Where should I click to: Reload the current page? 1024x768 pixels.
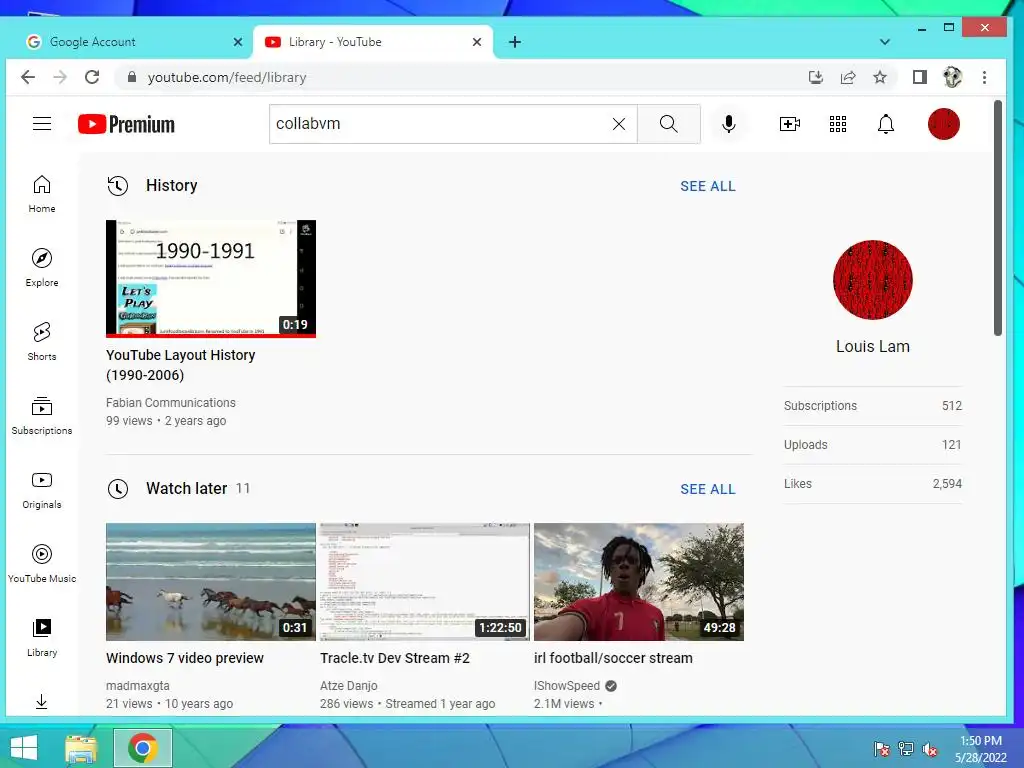tap(92, 77)
